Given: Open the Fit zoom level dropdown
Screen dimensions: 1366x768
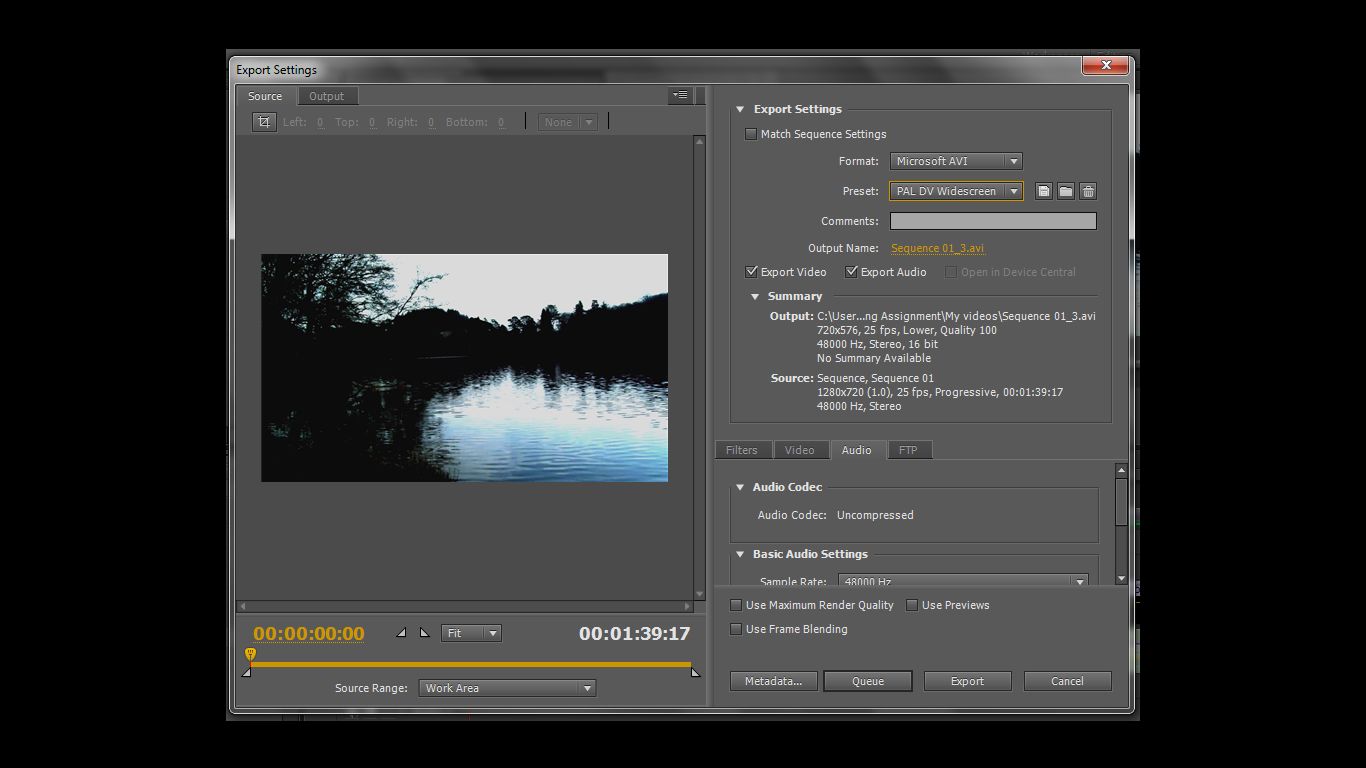Looking at the screenshot, I should (x=471, y=633).
